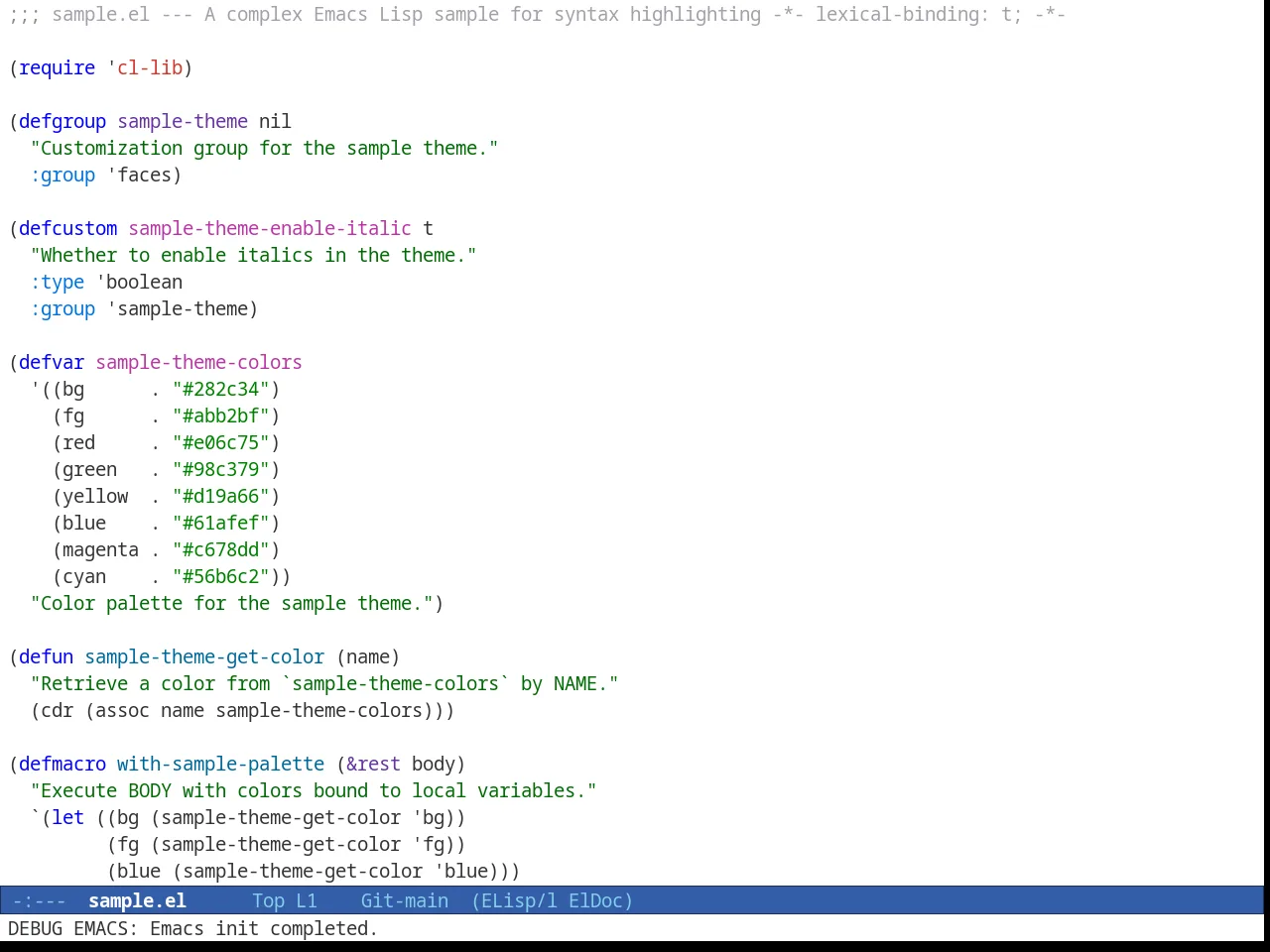Click 'lexical-binding: t;' in the header comment
The image size is (1270, 952).
(x=919, y=14)
